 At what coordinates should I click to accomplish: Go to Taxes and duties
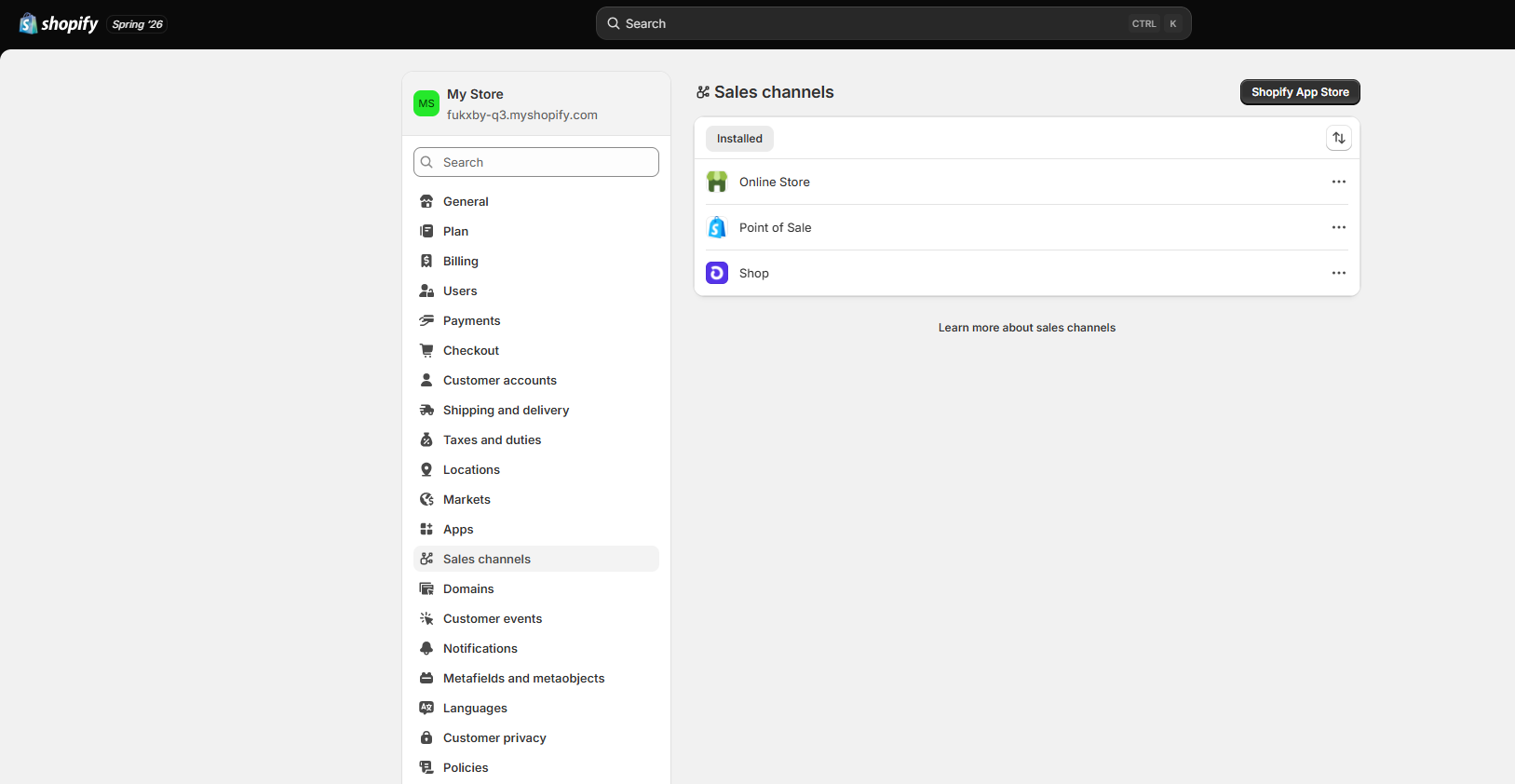[x=536, y=439]
